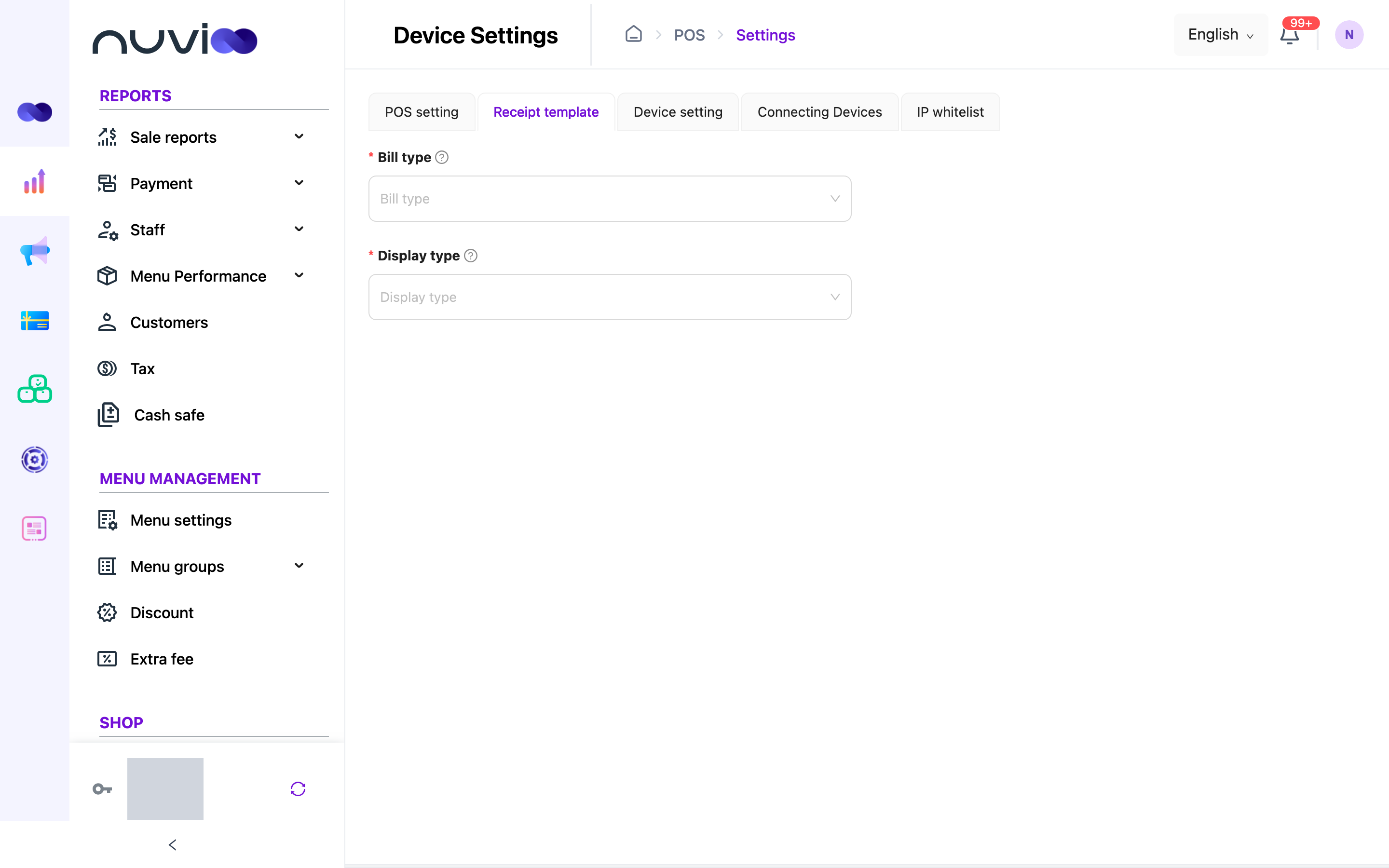Click the Display type help question icon

pyautogui.click(x=471, y=256)
